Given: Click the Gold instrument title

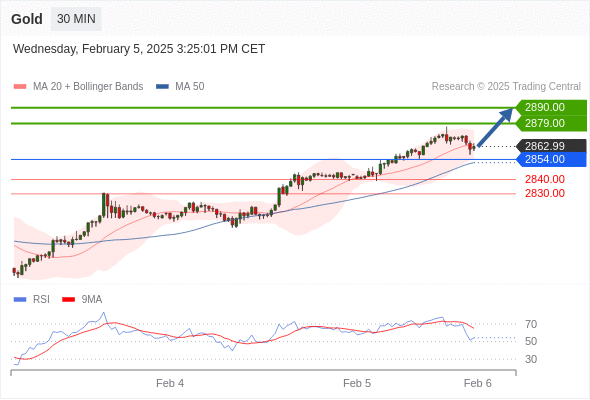Looking at the screenshot, I should (27, 19).
